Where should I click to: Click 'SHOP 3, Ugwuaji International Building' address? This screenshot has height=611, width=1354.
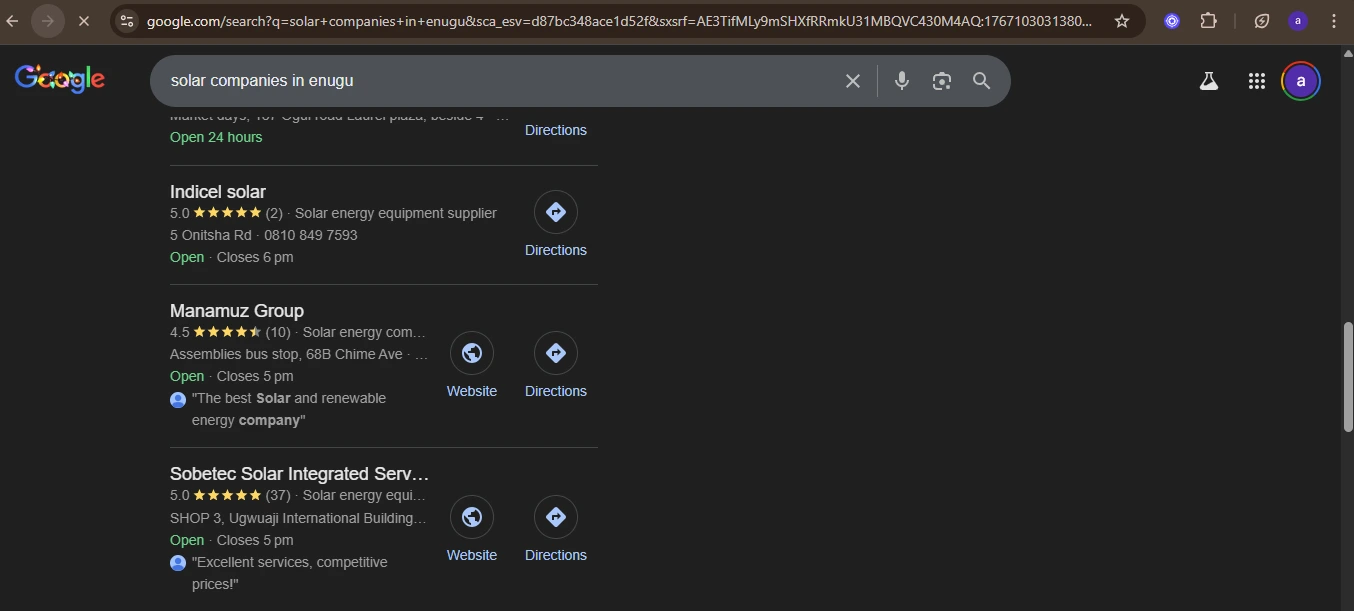299,518
